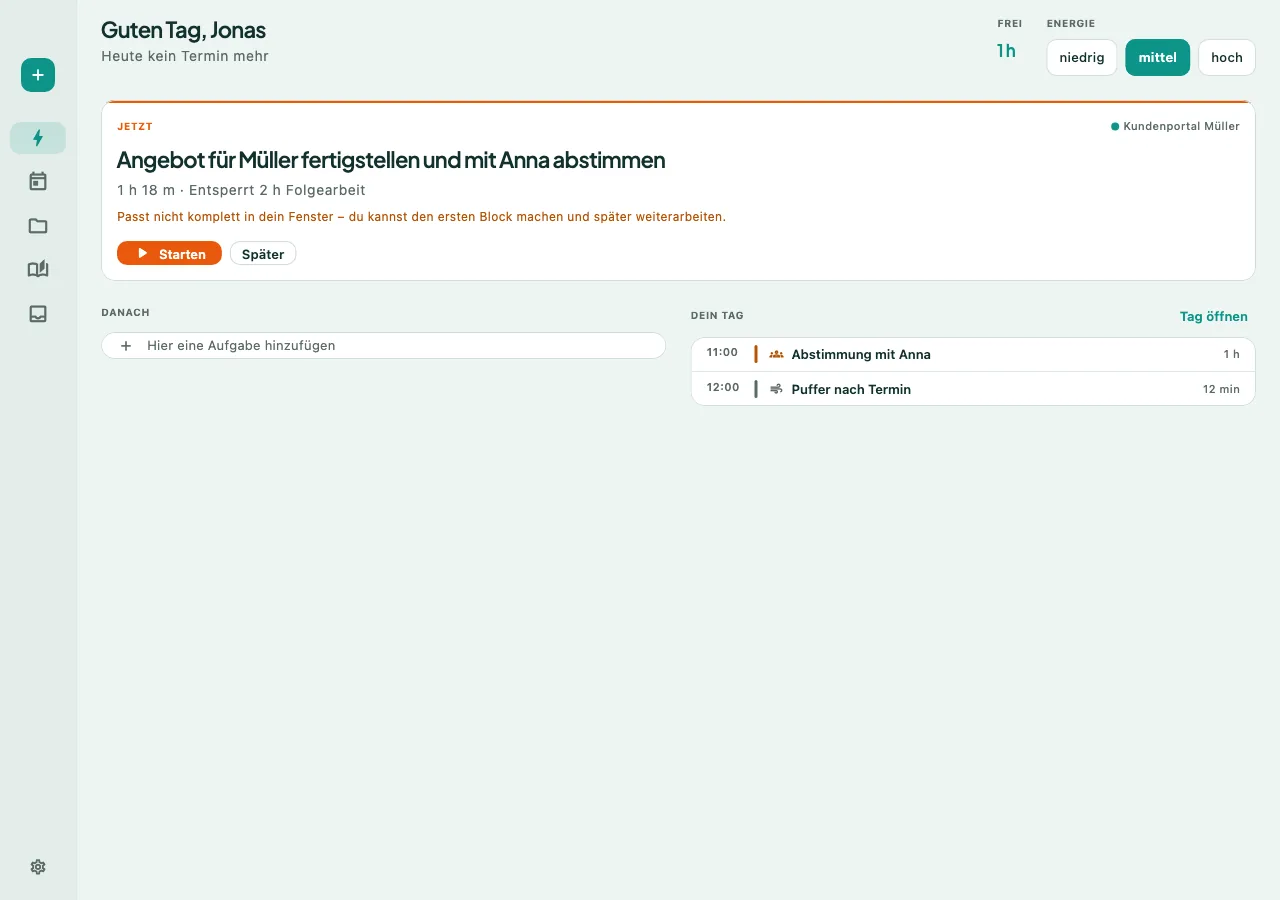Click the greeting Guten Tag, Jonas
The height and width of the screenshot is (900, 1280).
[184, 30]
